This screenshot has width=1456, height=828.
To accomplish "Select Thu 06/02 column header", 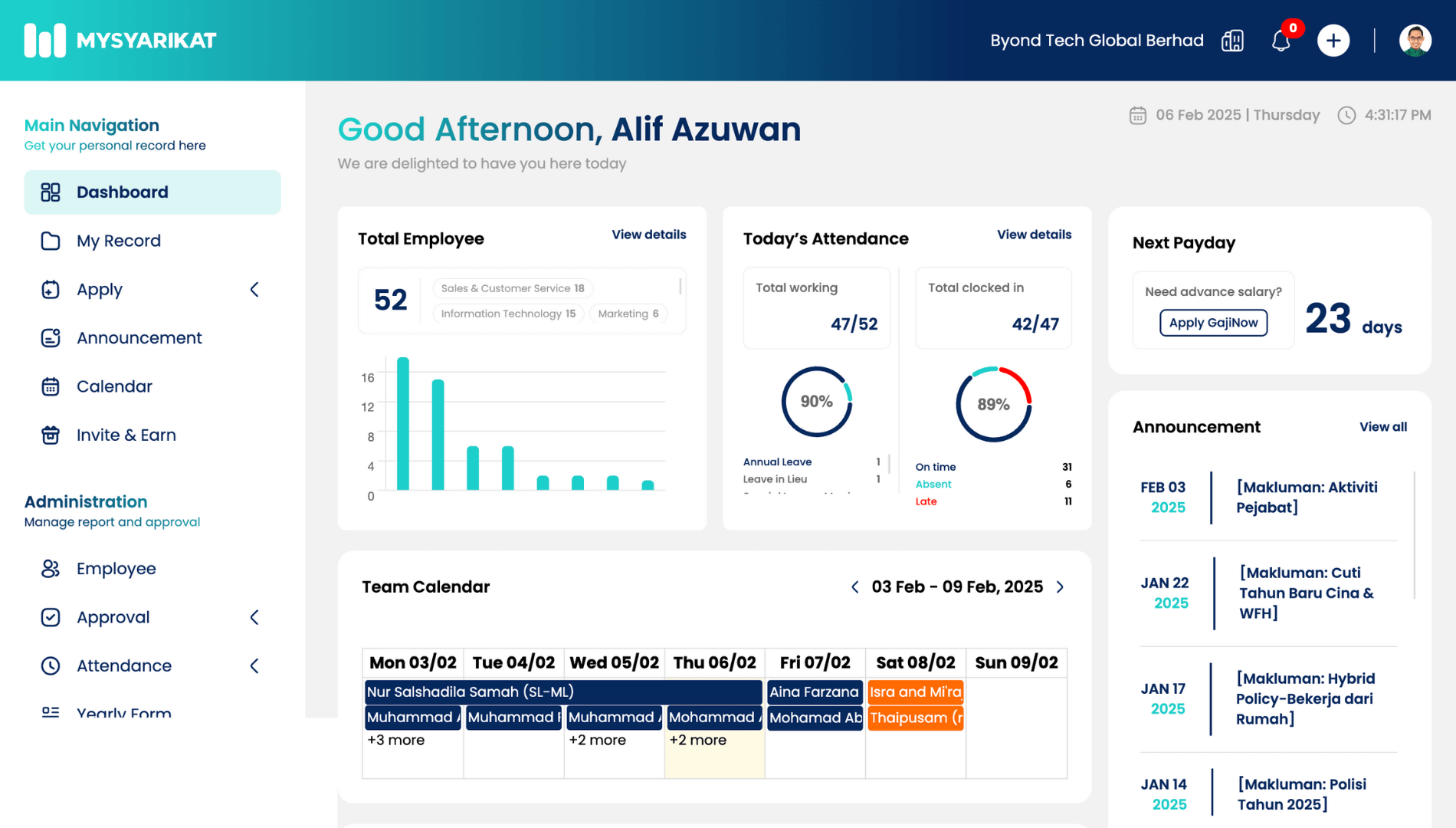I will click(x=714, y=662).
